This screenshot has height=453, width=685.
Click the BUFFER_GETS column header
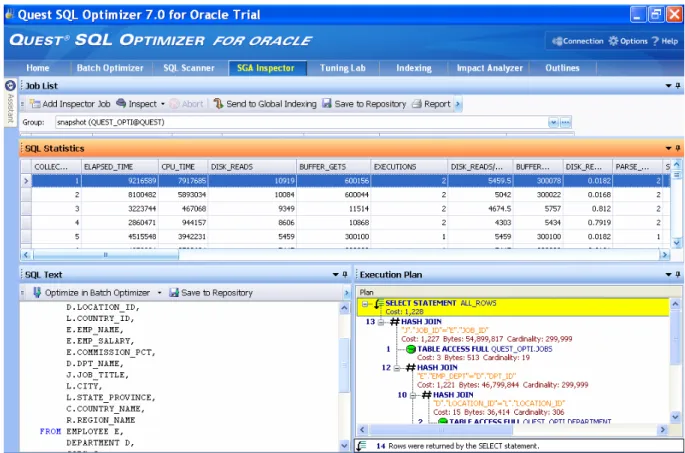point(333,167)
